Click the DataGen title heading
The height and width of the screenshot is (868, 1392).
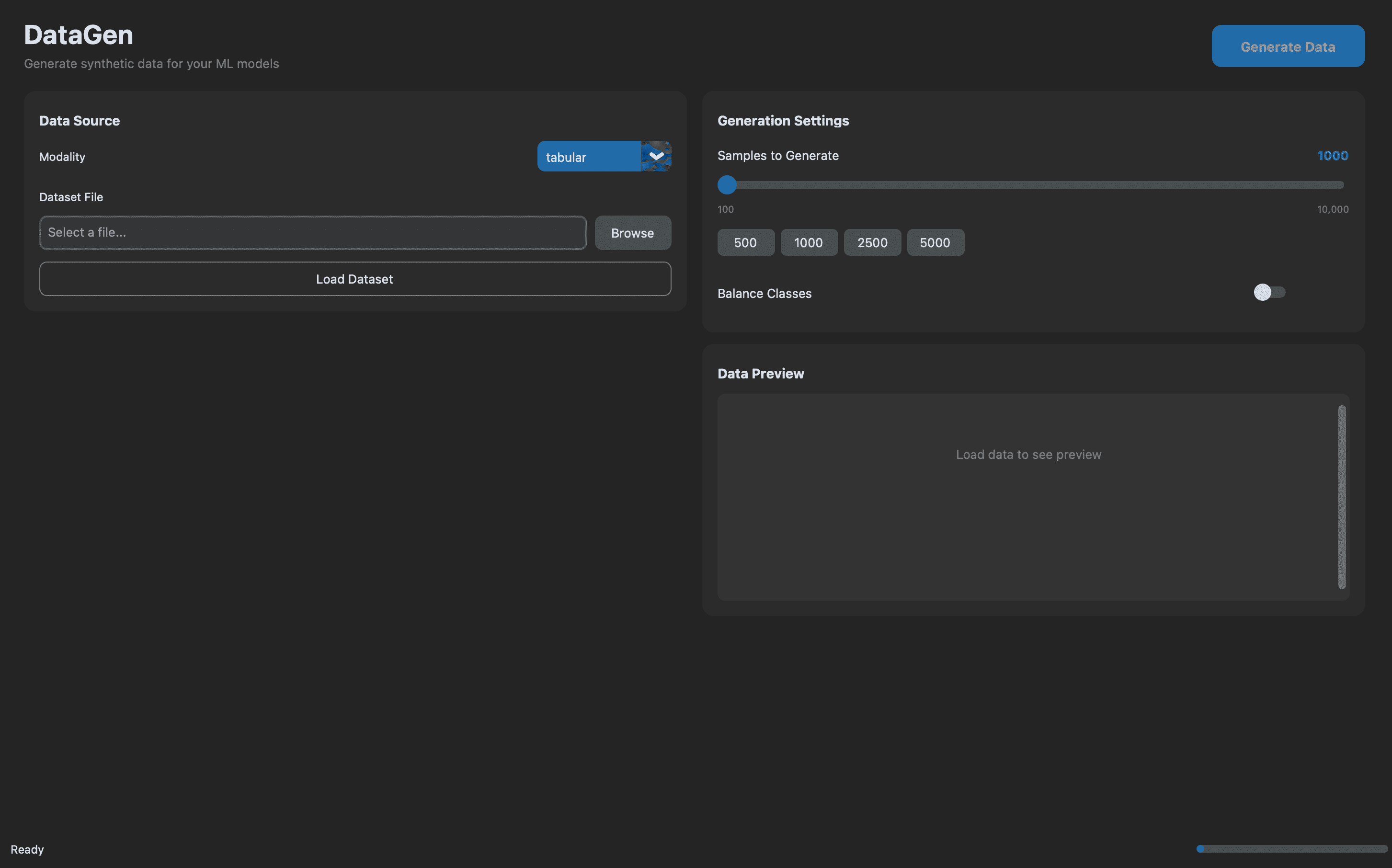click(78, 34)
